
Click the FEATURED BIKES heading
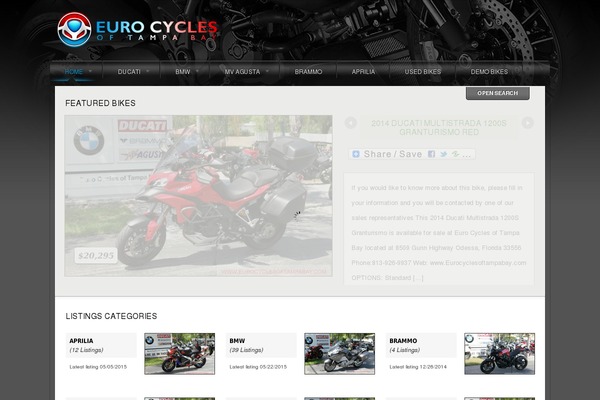click(x=100, y=103)
